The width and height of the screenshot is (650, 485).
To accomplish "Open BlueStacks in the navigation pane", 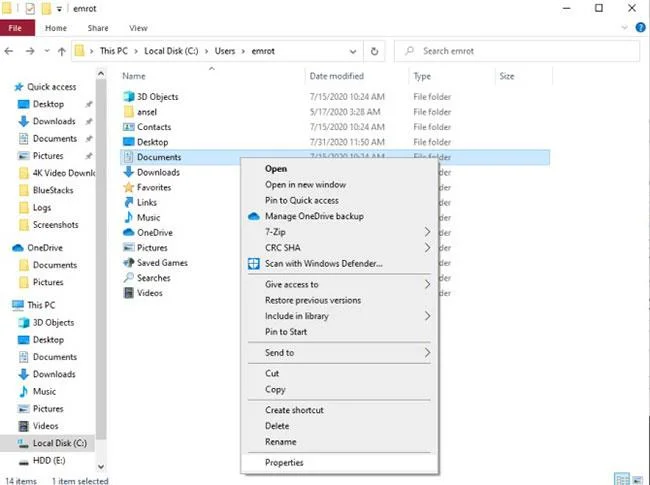I will tap(53, 190).
